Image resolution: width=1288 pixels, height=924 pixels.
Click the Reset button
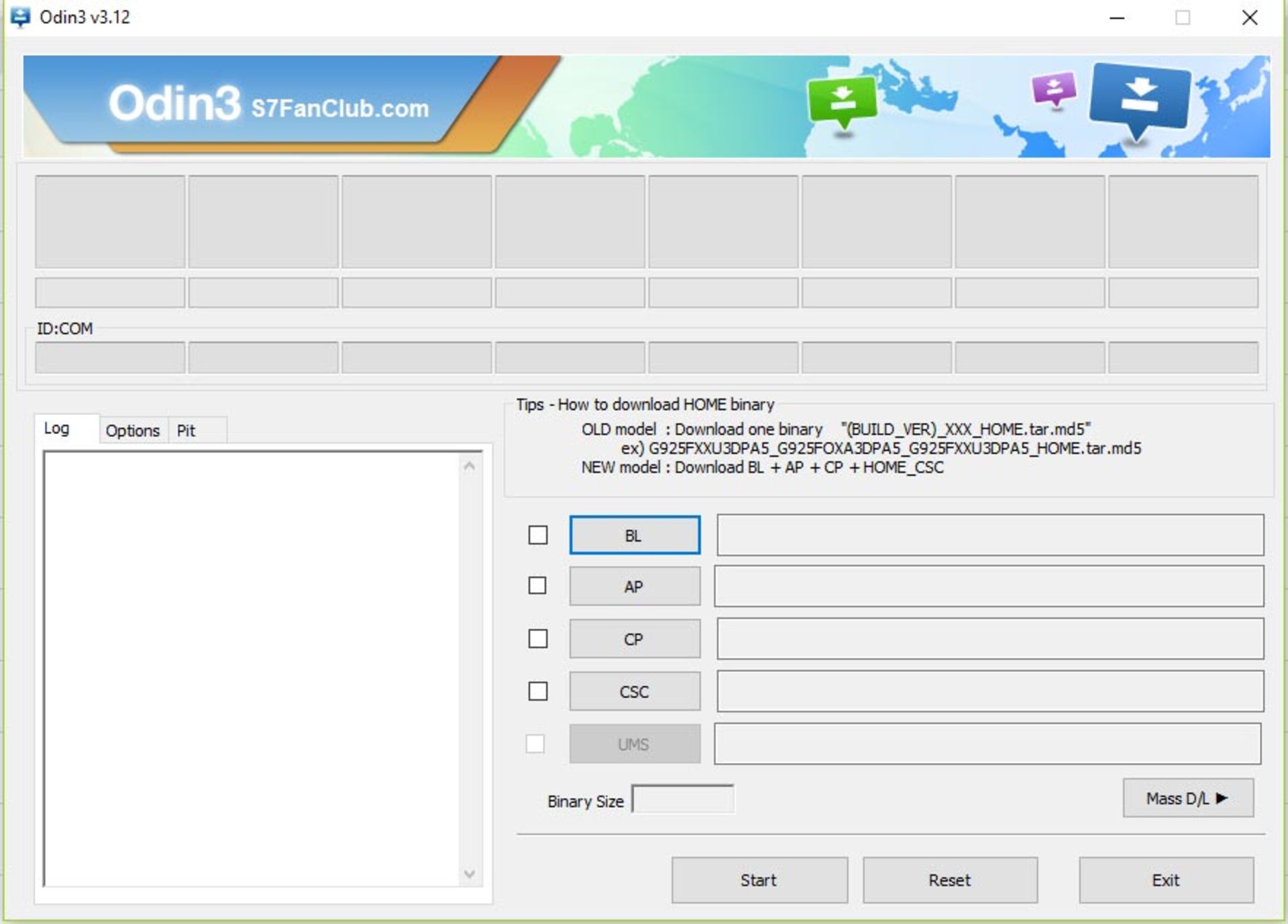tap(950, 880)
